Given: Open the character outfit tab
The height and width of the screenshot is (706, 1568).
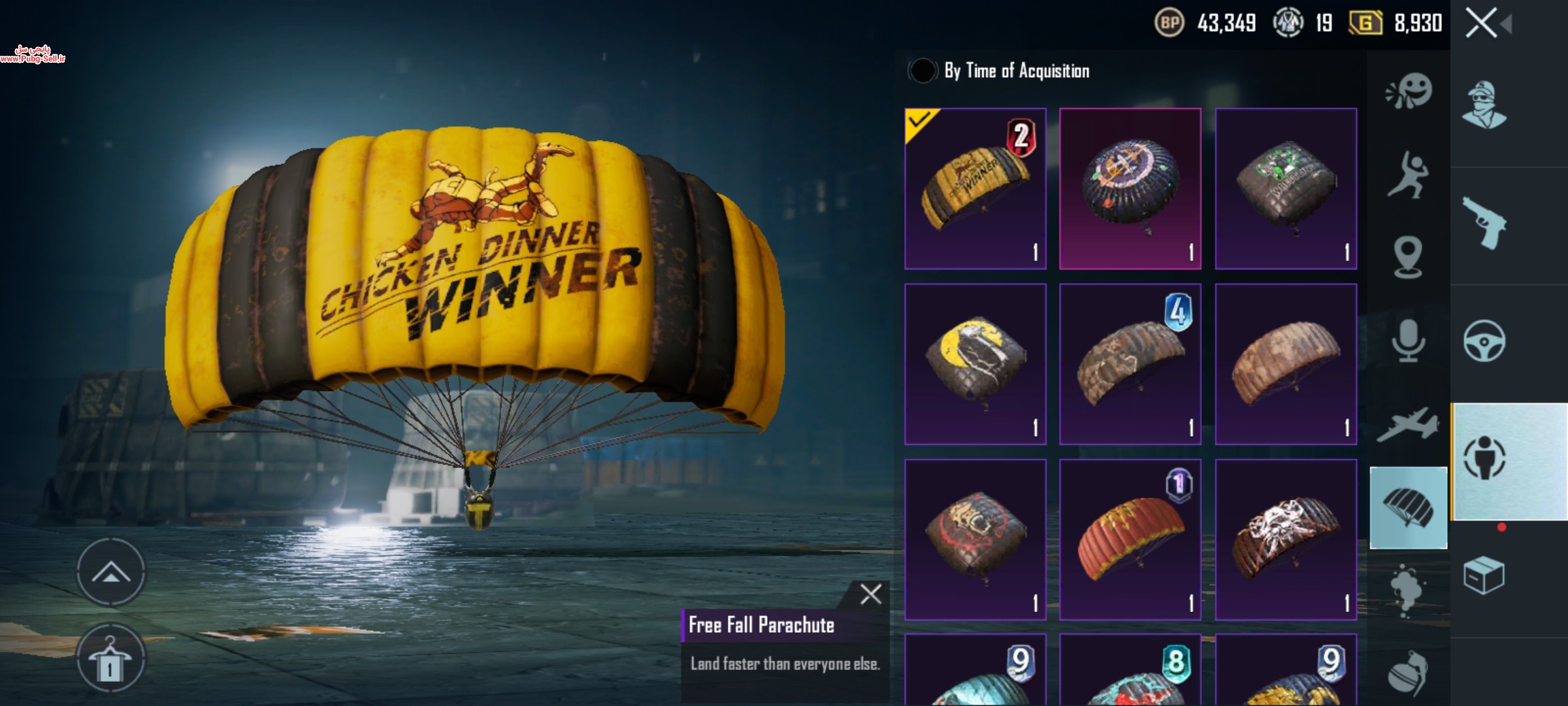Looking at the screenshot, I should [1484, 105].
